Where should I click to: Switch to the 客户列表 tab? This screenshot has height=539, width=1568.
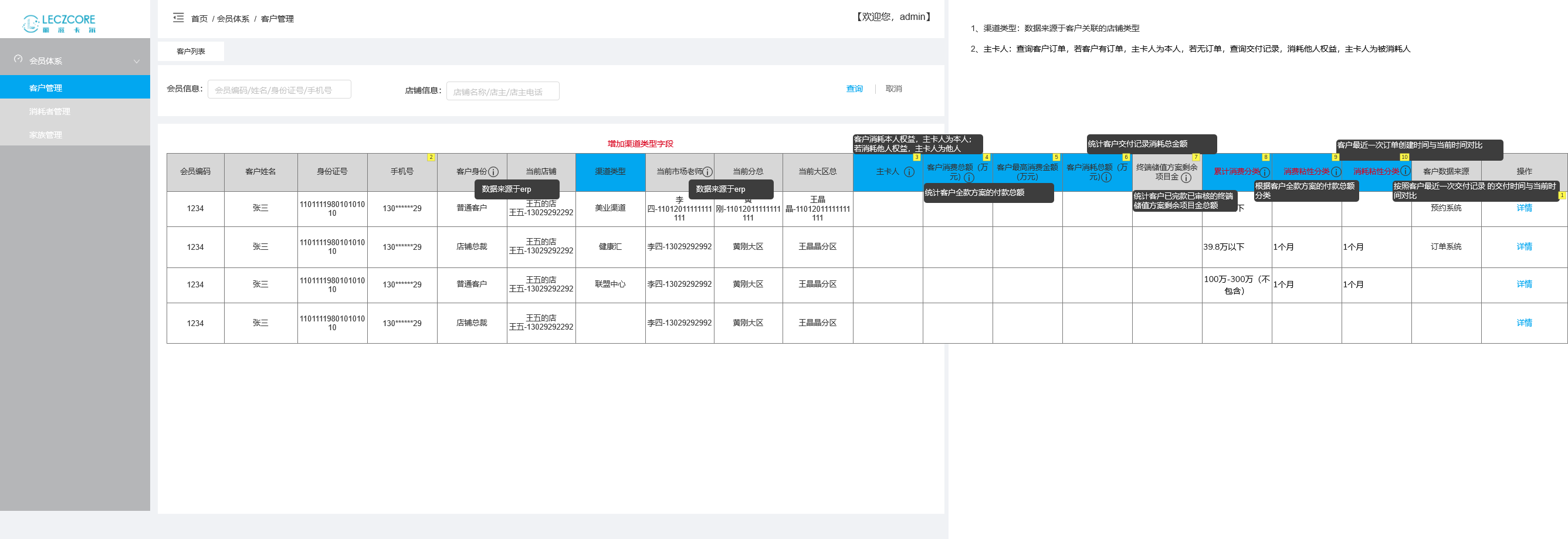(x=191, y=51)
